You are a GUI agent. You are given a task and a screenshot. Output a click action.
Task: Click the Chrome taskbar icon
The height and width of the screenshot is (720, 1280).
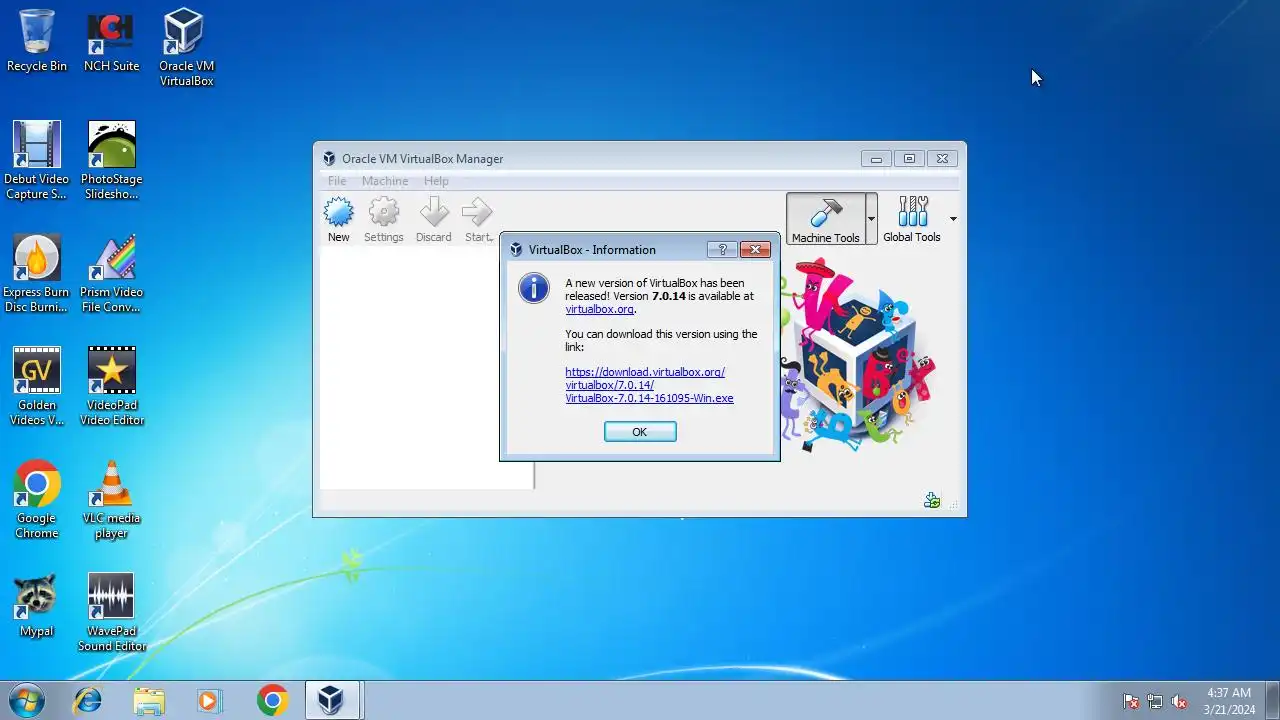[272, 701]
